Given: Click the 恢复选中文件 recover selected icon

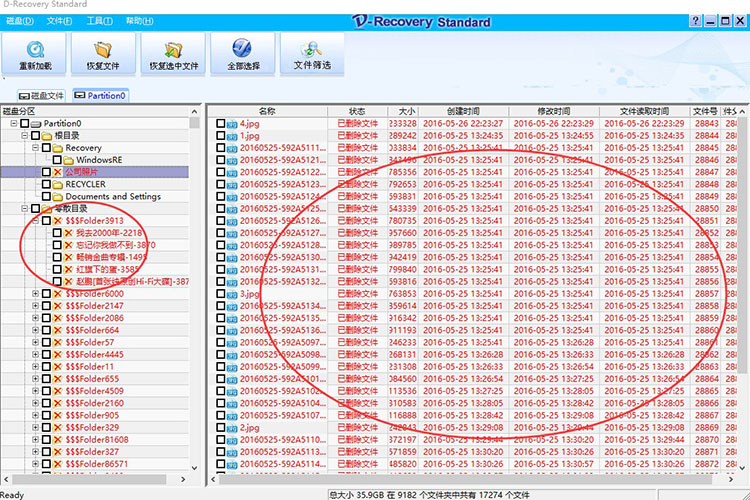Looking at the screenshot, I should (x=173, y=49).
